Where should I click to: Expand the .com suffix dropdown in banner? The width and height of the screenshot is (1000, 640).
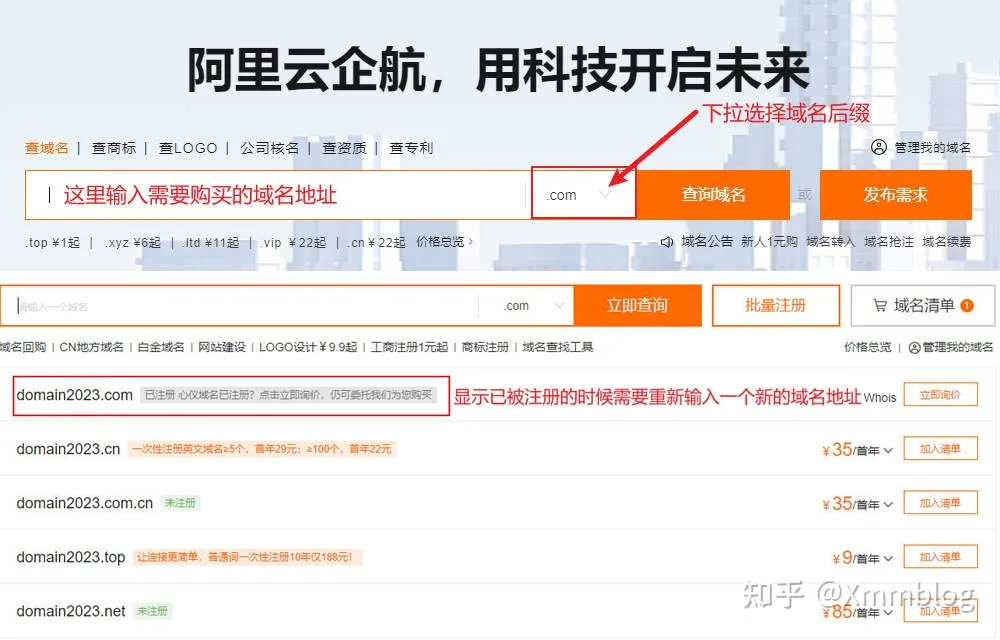(583, 193)
